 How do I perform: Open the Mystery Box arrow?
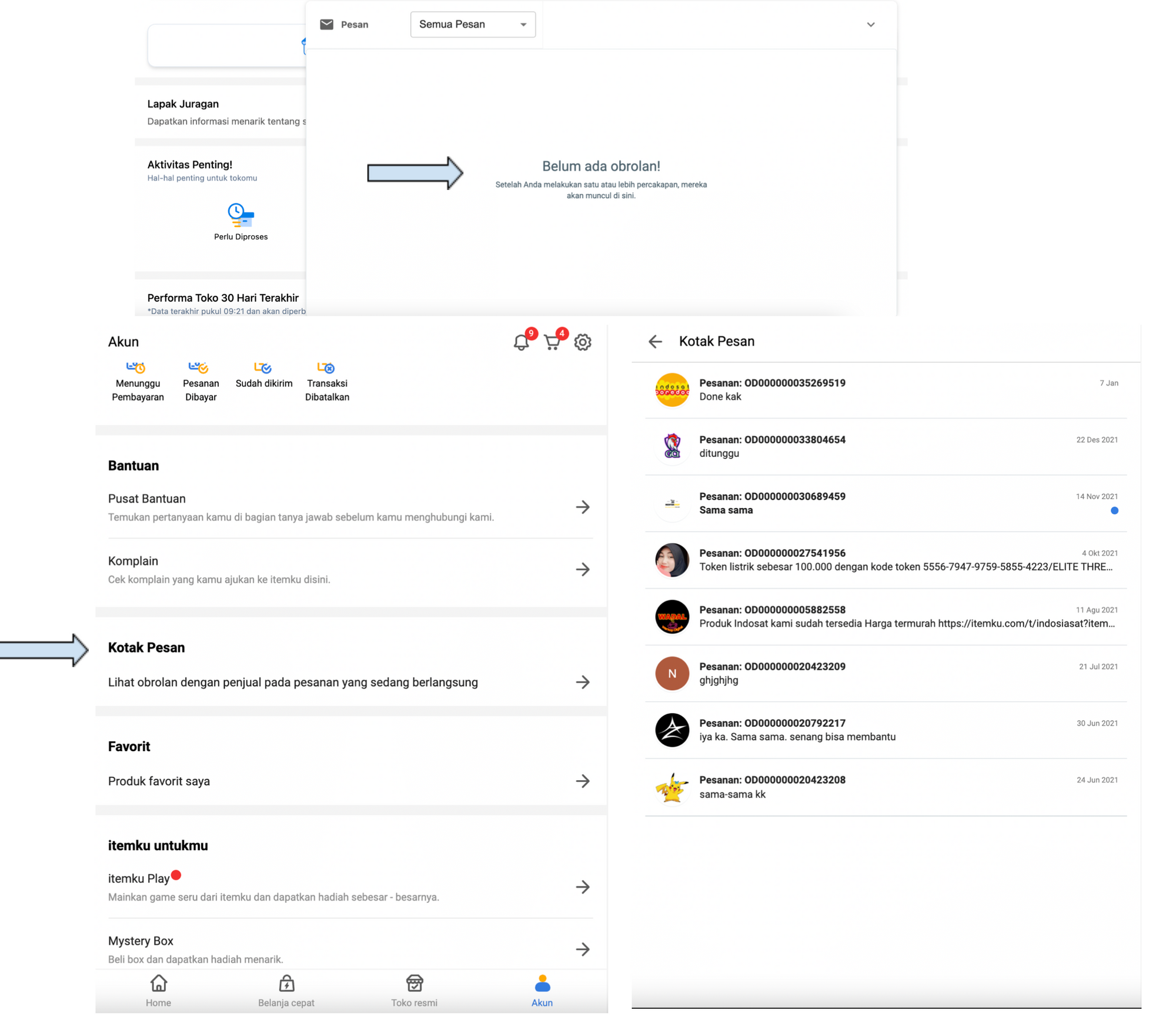point(582,949)
